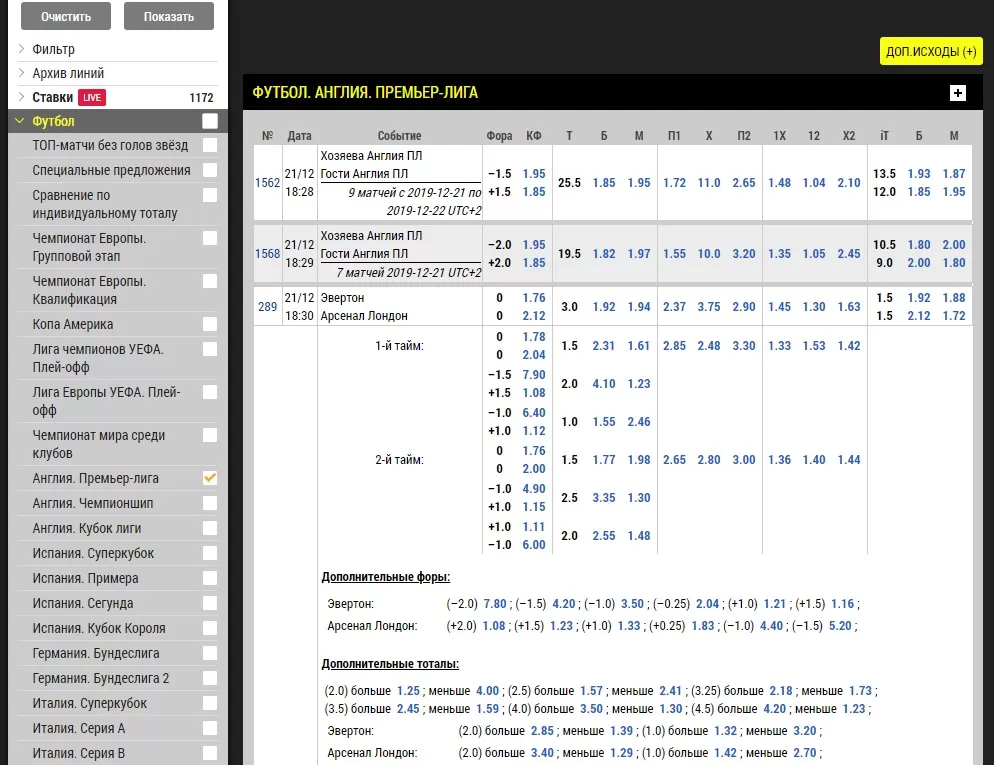
Task: Expand the Архив линий section
Action: pyautogui.click(x=67, y=73)
